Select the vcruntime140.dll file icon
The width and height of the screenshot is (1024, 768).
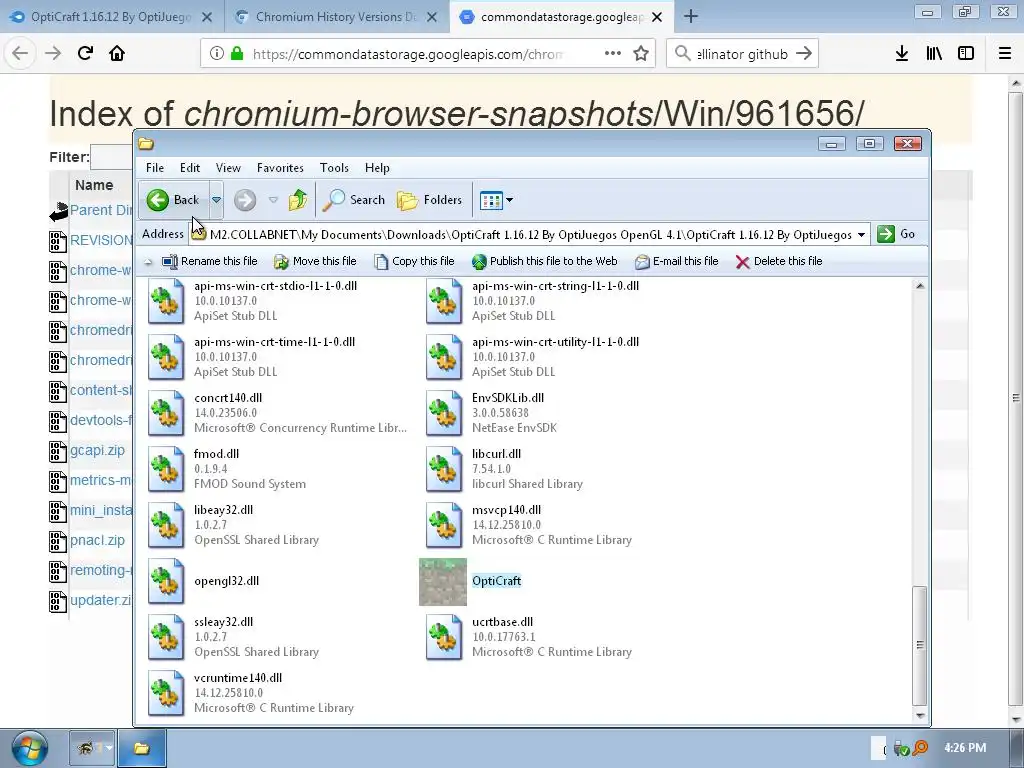[x=166, y=694]
